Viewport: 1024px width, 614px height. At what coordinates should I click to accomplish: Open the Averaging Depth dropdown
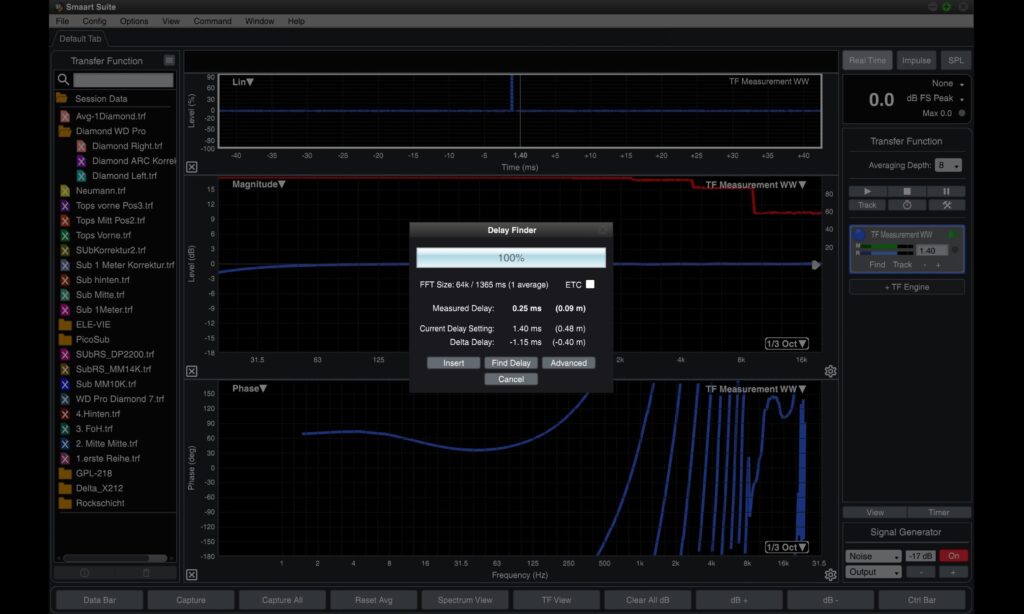point(948,165)
